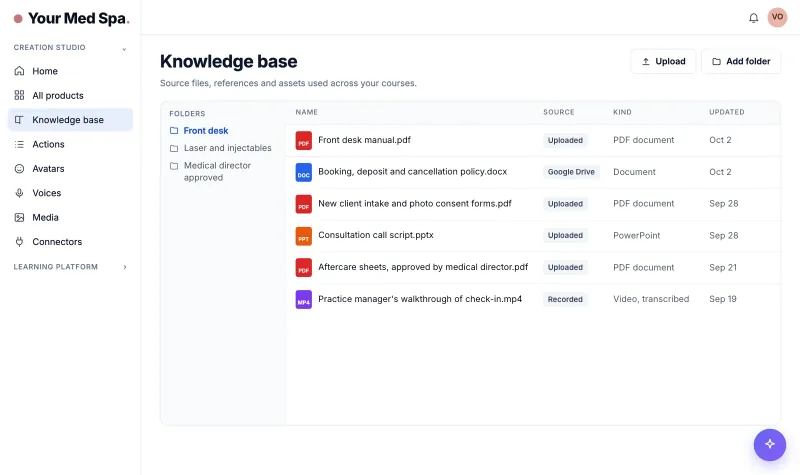This screenshot has width=800, height=475.
Task: Open Aftercare sheets, approved by medical director.pdf
Action: pos(423,267)
